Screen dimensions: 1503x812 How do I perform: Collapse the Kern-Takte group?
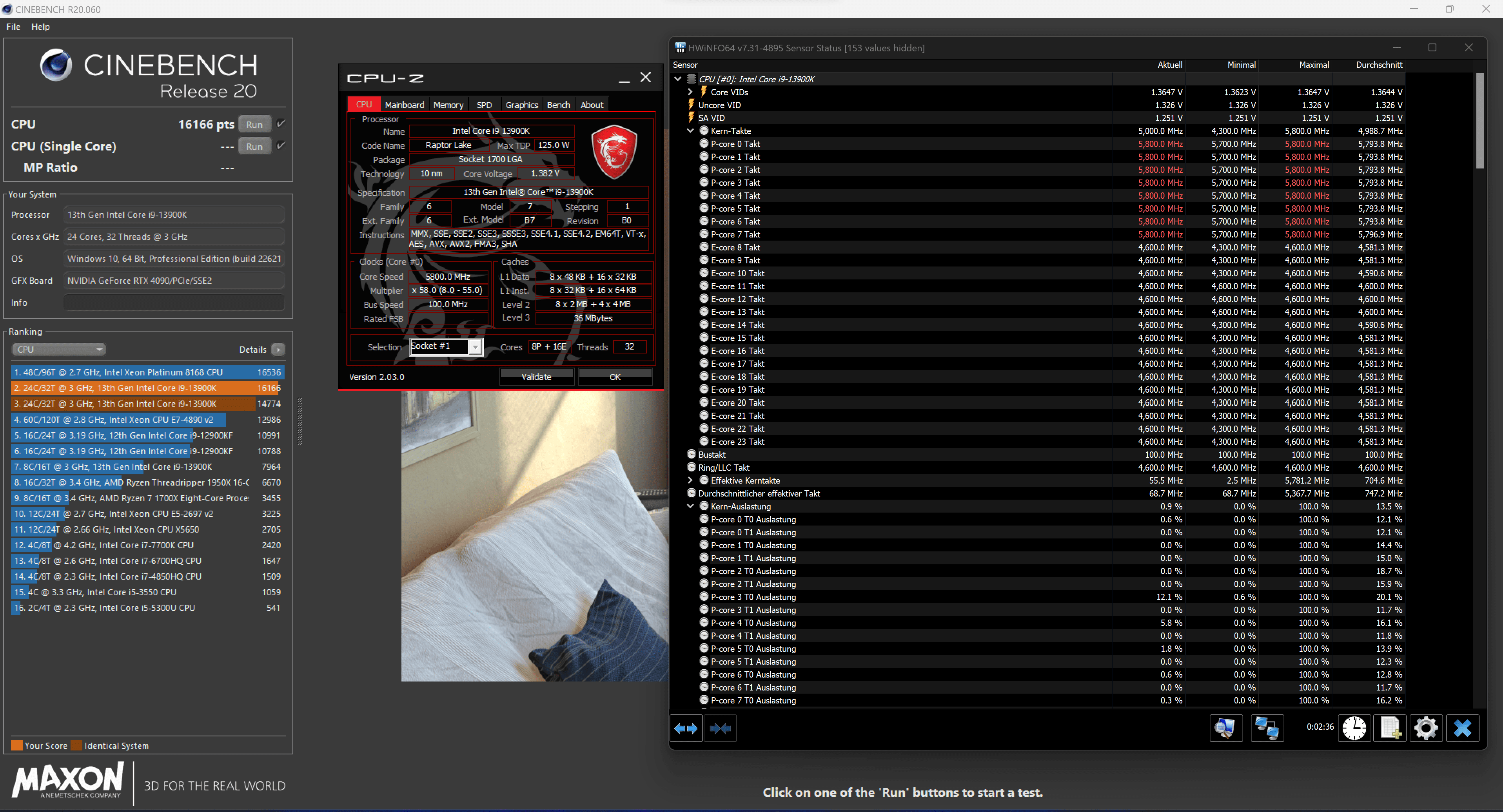point(690,130)
